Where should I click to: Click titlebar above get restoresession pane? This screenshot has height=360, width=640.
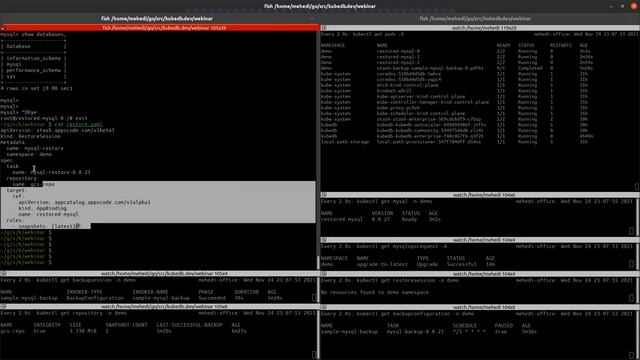pyautogui.click(x=480, y=274)
